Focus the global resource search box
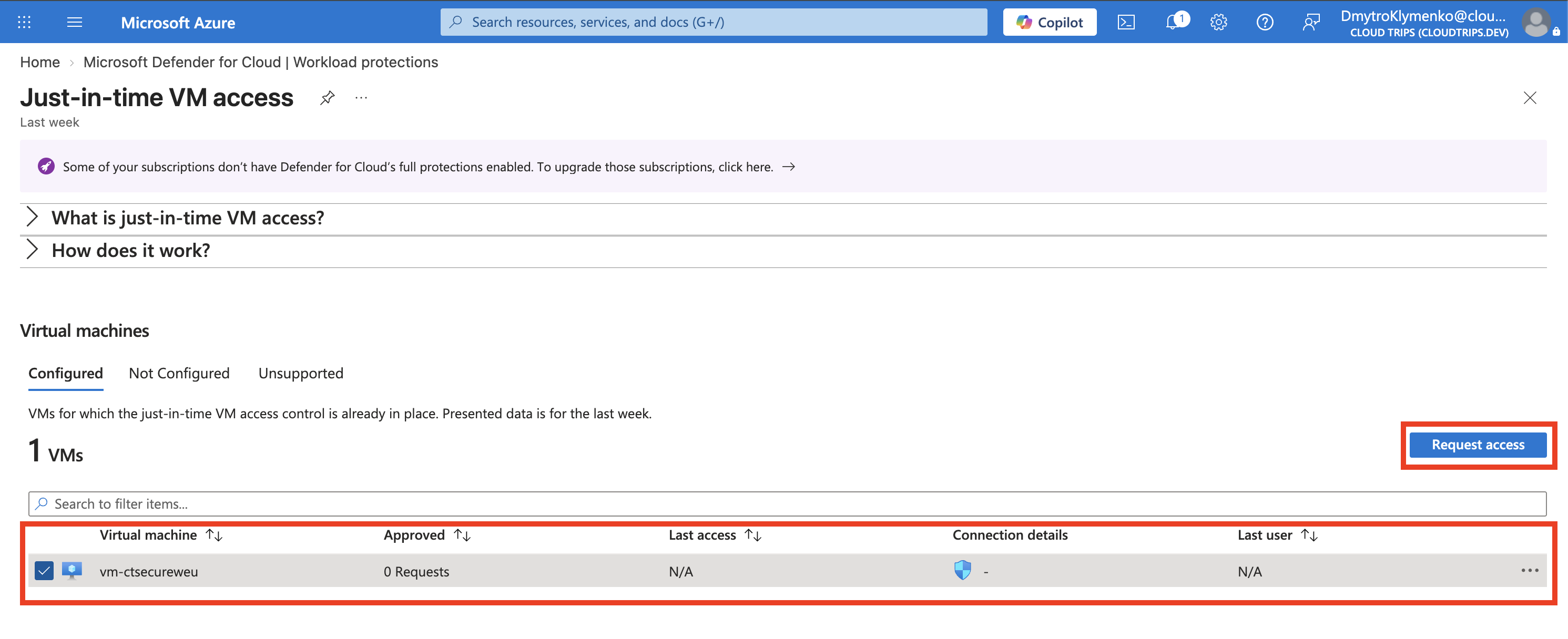Image resolution: width=1568 pixels, height=639 pixels. (714, 22)
